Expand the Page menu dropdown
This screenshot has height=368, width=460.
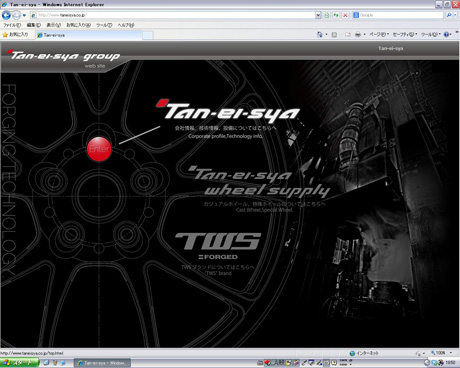click(379, 34)
